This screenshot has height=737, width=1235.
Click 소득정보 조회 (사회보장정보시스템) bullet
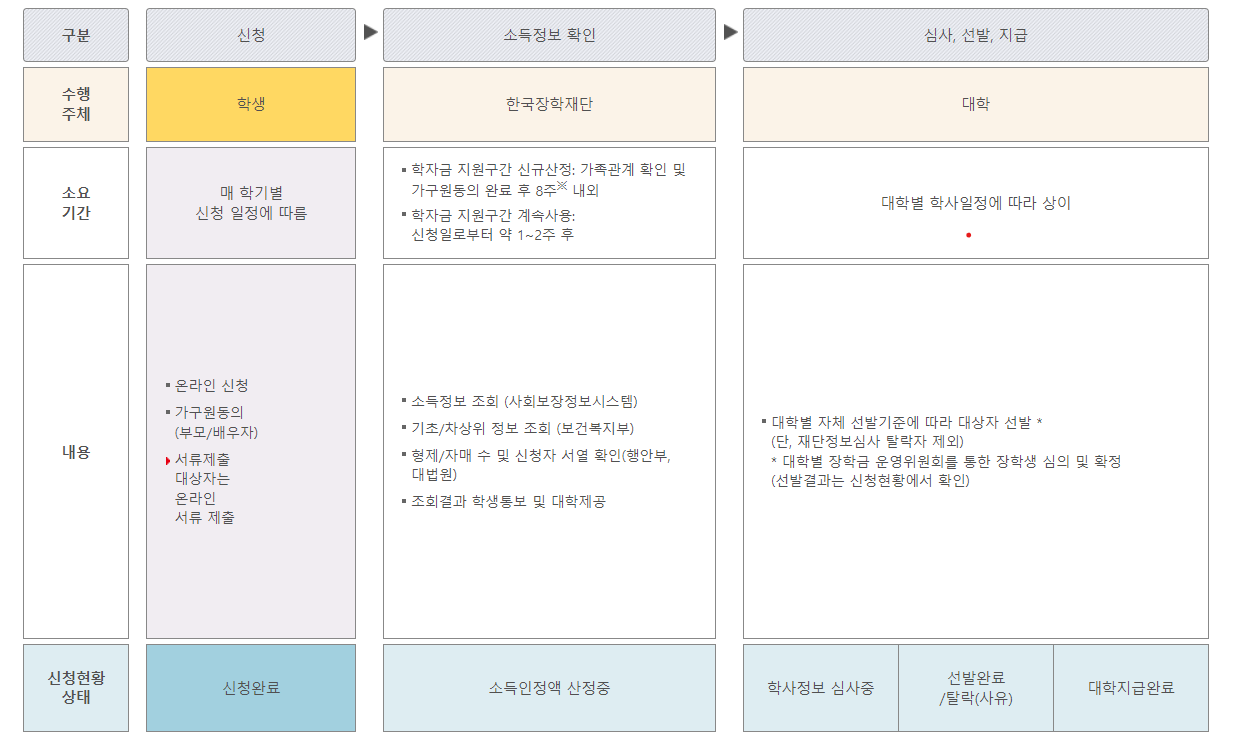(519, 401)
